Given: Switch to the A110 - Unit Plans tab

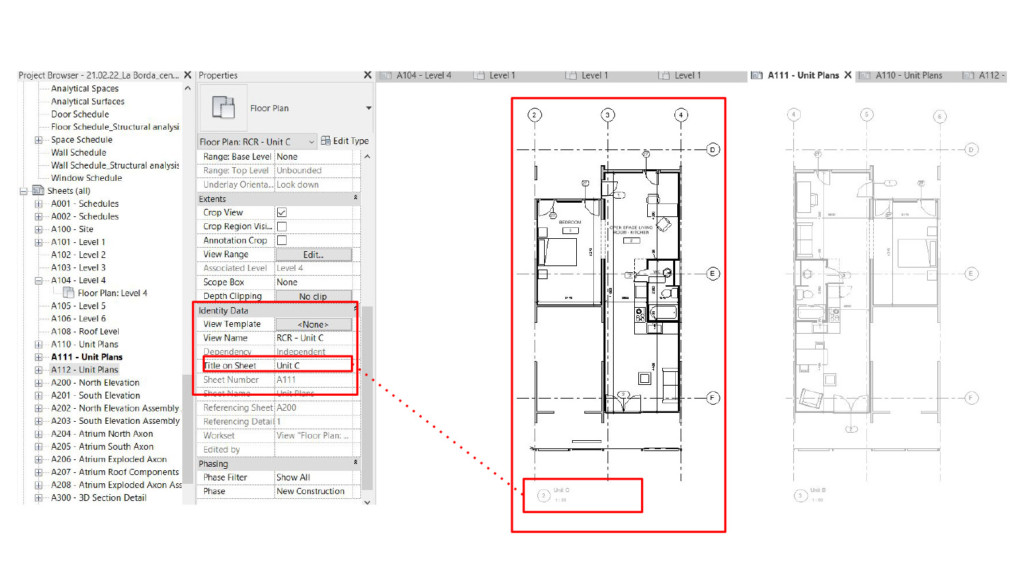Looking at the screenshot, I should 910,75.
